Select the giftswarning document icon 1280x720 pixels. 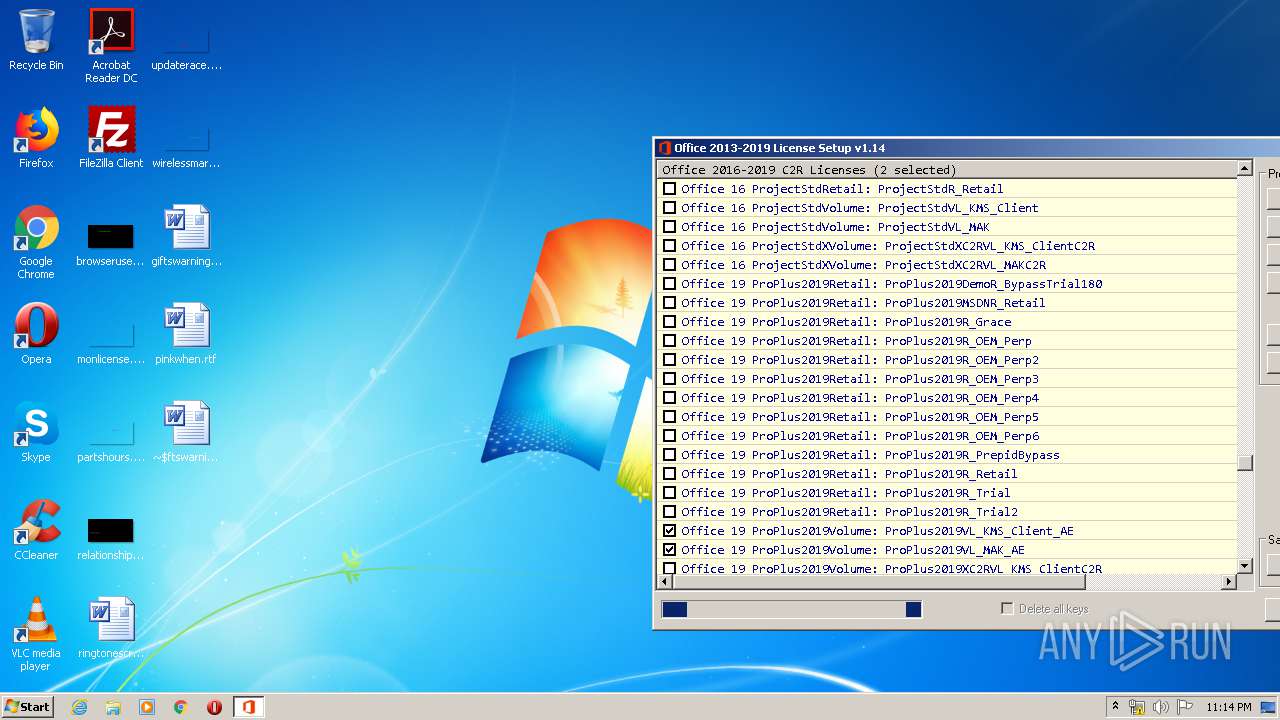(x=186, y=236)
